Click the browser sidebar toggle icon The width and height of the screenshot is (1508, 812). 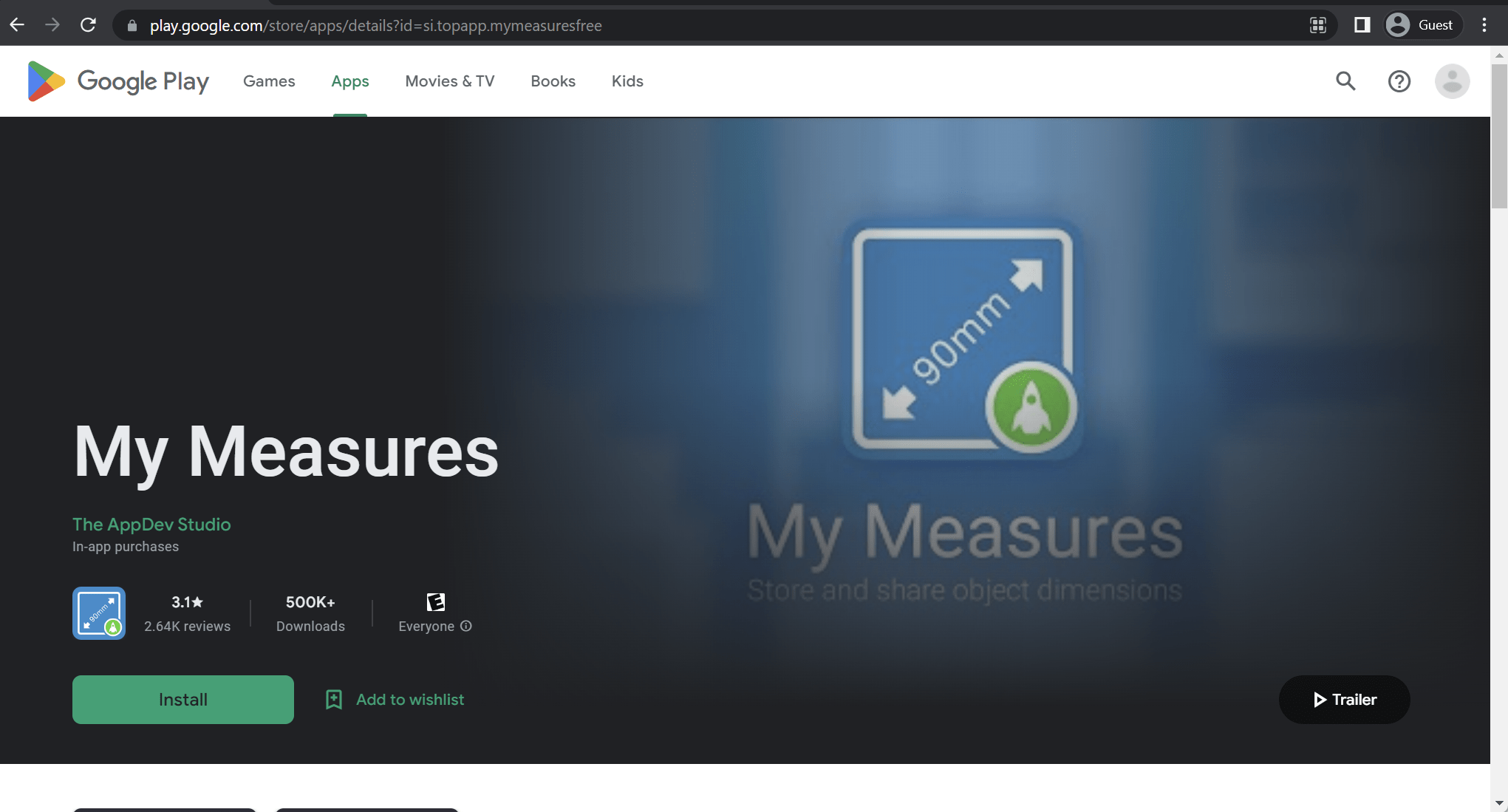[x=1361, y=24]
